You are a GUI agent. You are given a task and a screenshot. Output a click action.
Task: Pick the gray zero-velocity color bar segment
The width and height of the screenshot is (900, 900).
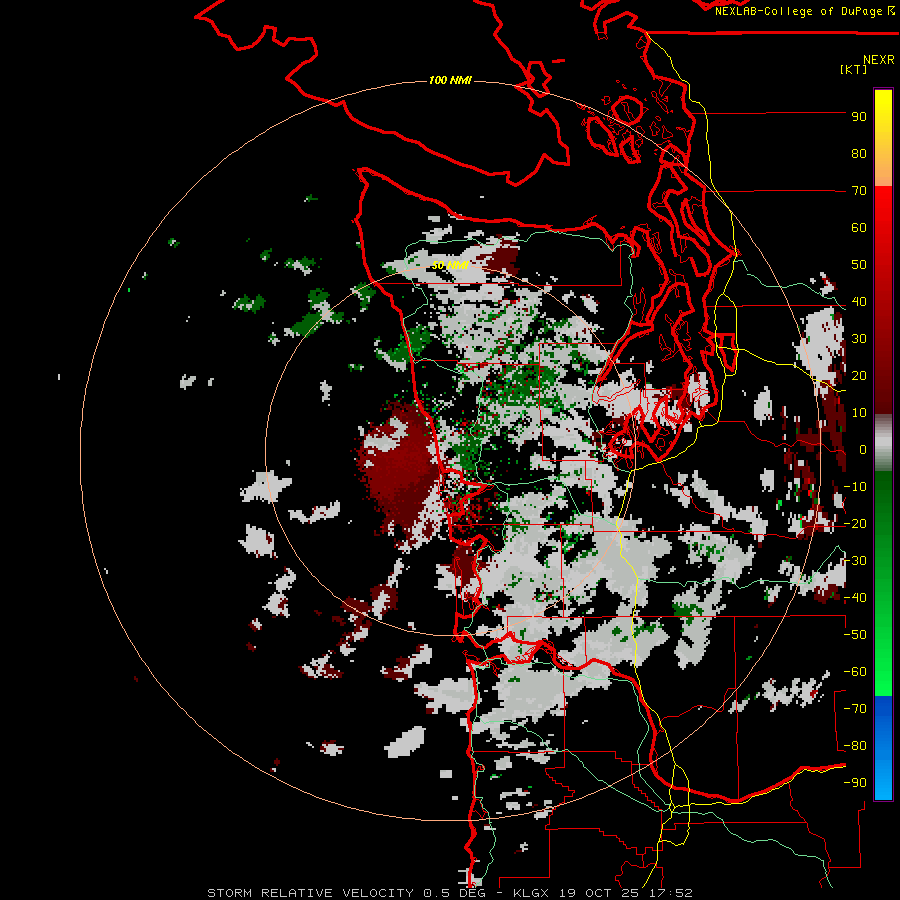(883, 443)
